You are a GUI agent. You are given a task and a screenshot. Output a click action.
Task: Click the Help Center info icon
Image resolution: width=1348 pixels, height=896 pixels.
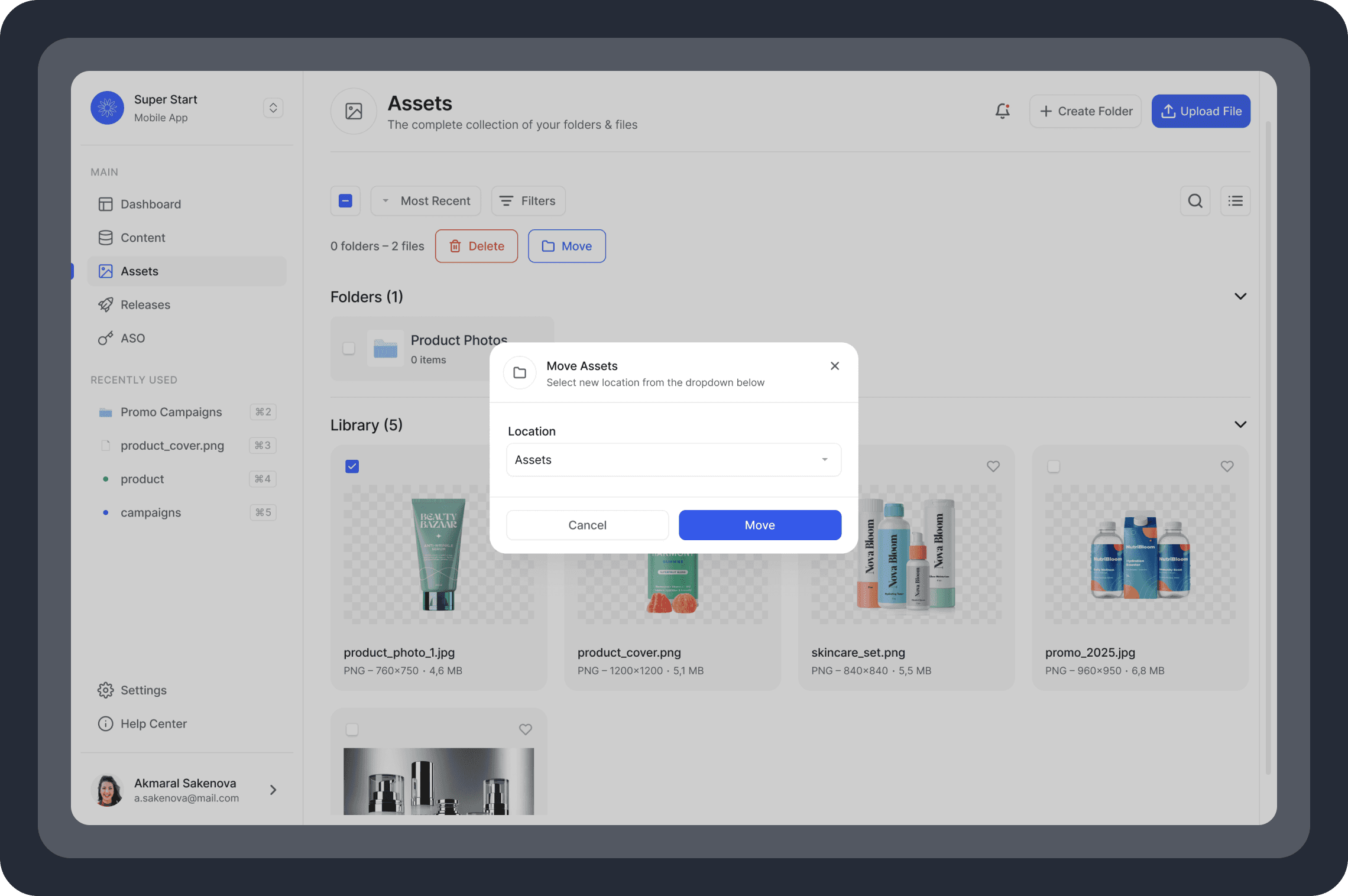[x=105, y=723]
